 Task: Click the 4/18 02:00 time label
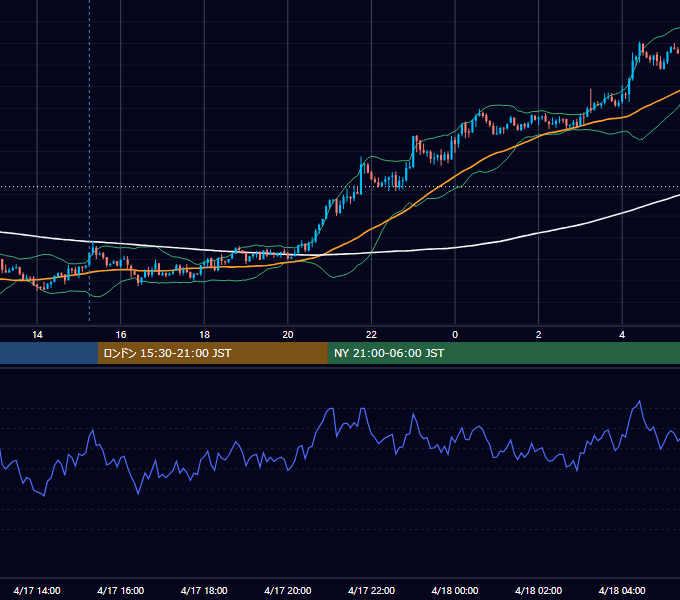pos(538,590)
